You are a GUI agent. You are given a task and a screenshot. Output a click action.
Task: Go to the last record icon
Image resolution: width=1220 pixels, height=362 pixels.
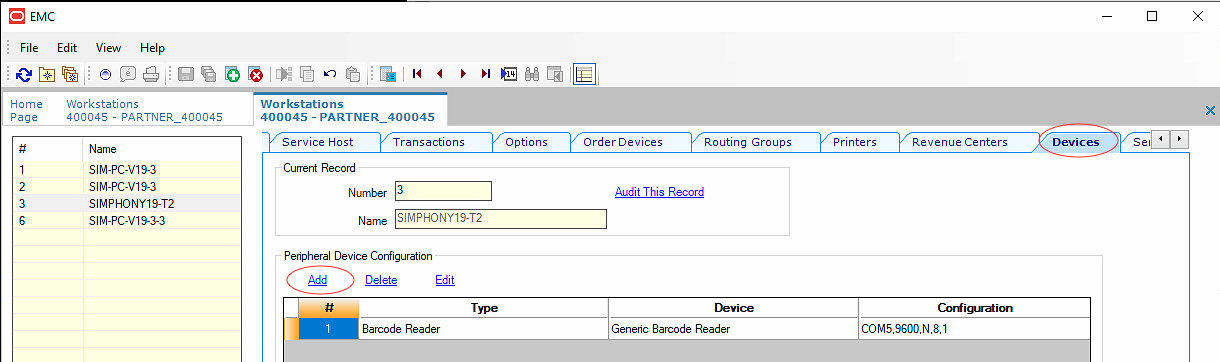[x=486, y=74]
